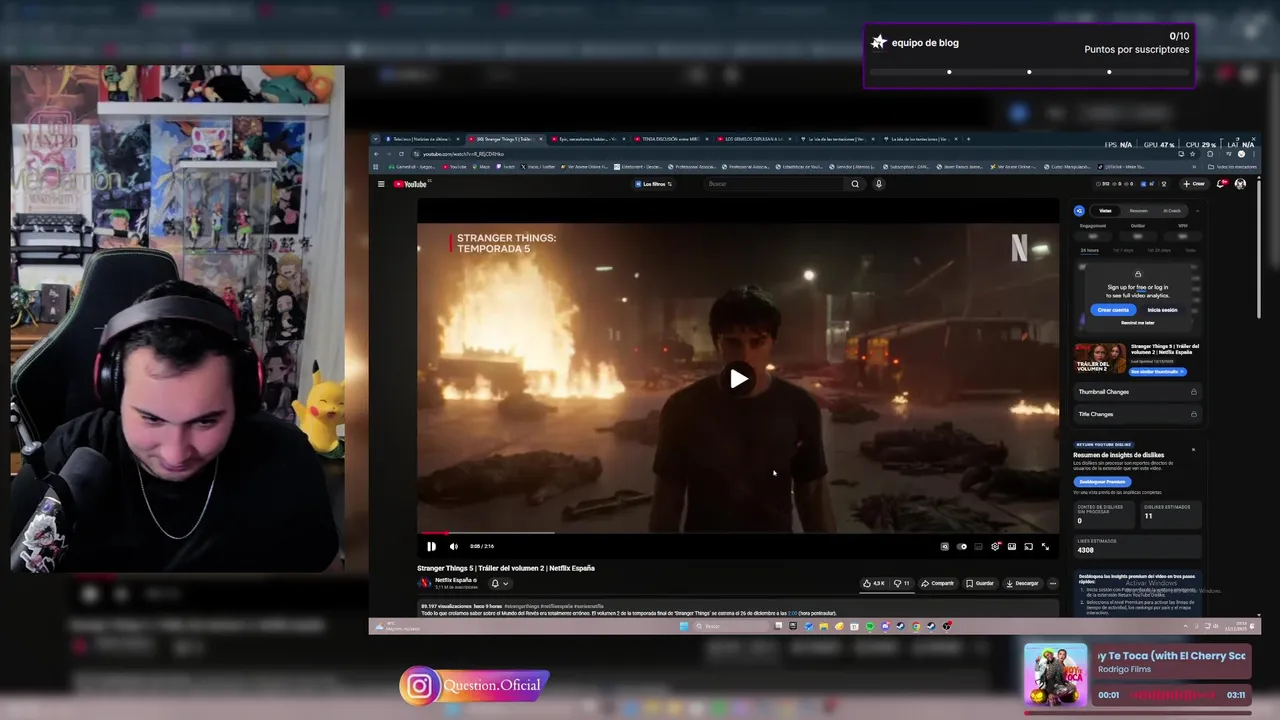The width and height of the screenshot is (1280, 720).
Task: Click the 'See similar thumbnails' button
Action: [1158, 372]
